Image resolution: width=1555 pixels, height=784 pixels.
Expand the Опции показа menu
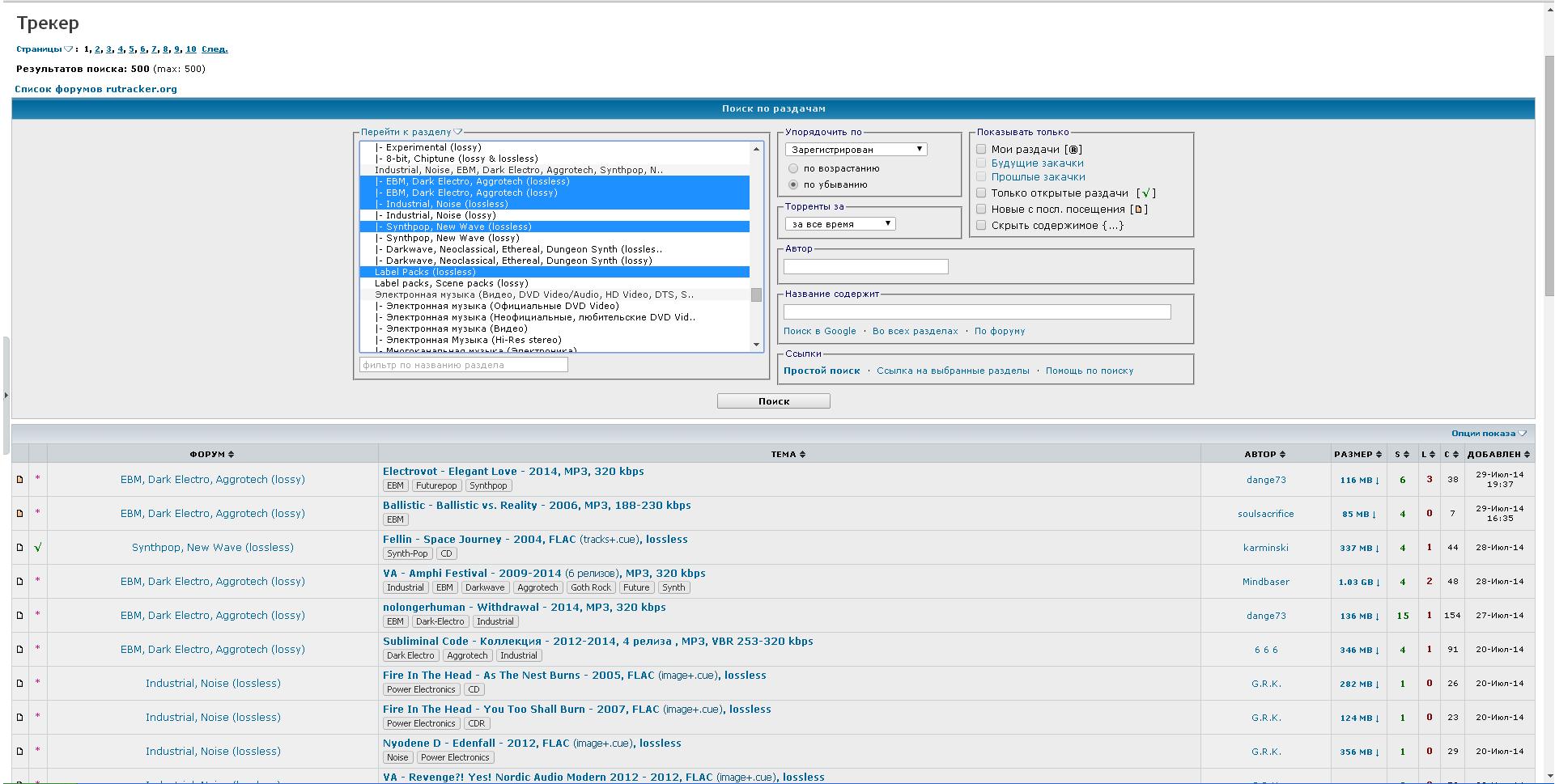[x=1488, y=434]
